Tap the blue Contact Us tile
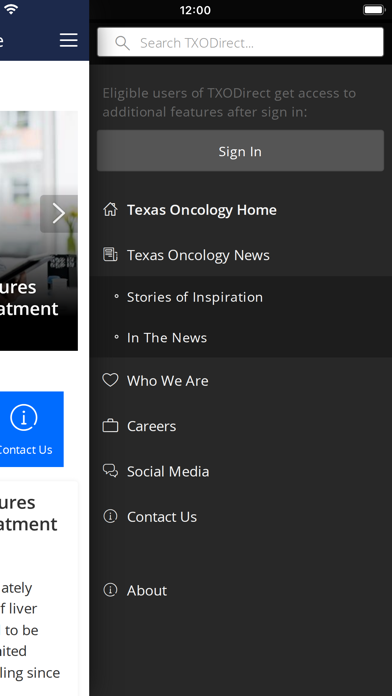392x696 pixels. (x=32, y=429)
